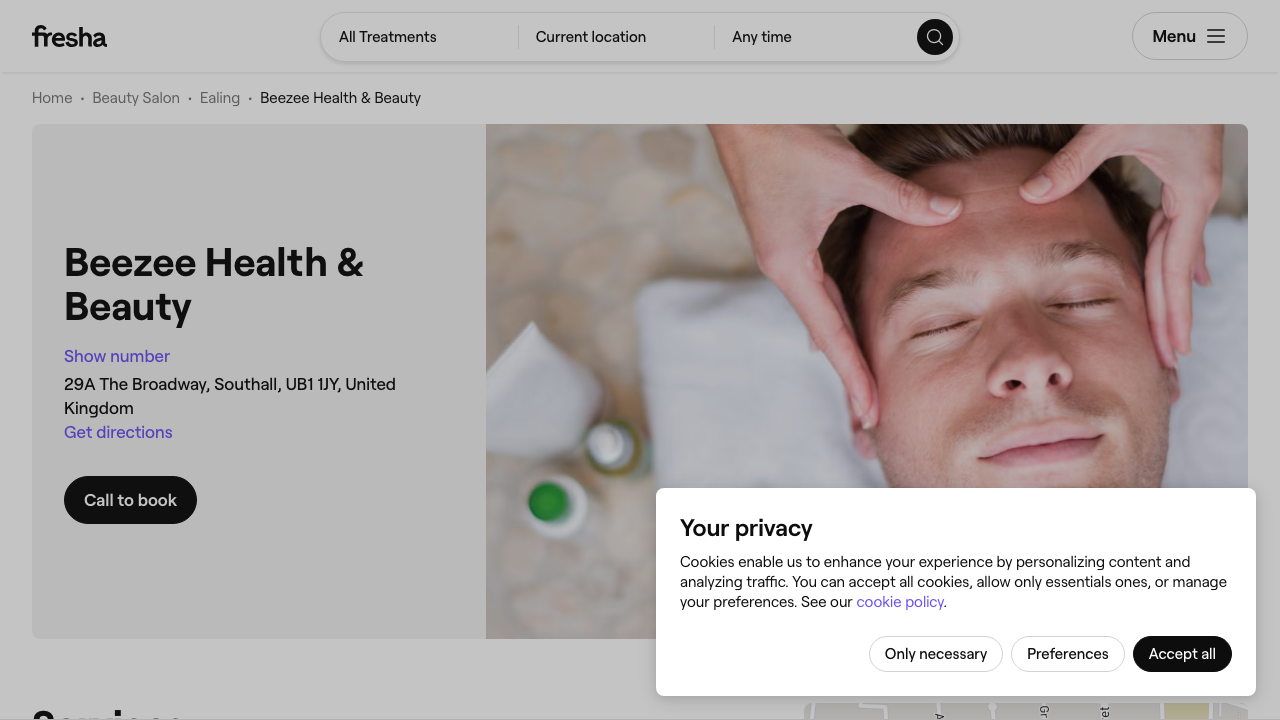The height and width of the screenshot is (720, 1280).
Task: Click the hamburger icon in Menu button
Action: pyautogui.click(x=1216, y=37)
